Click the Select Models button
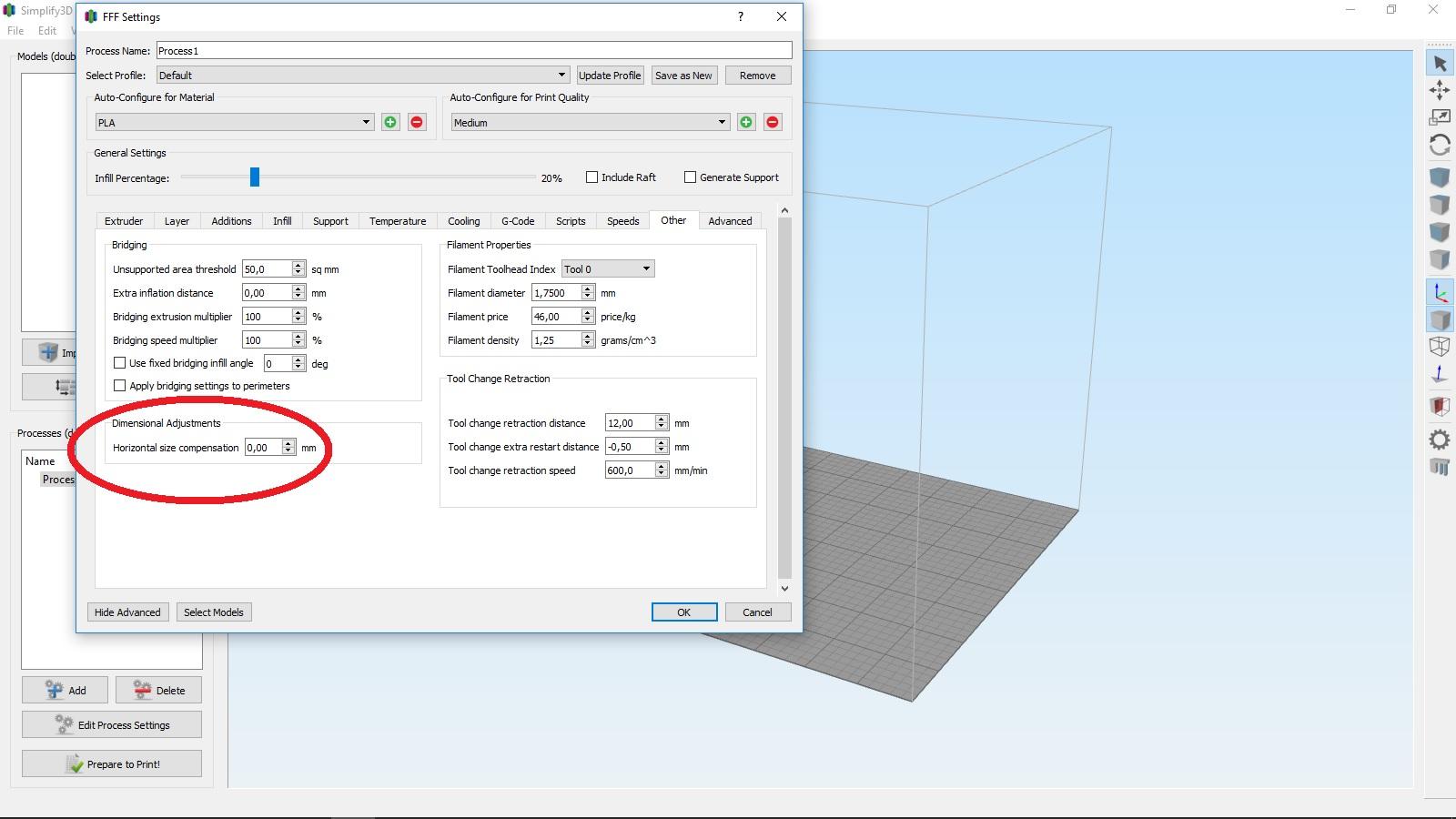 (214, 612)
